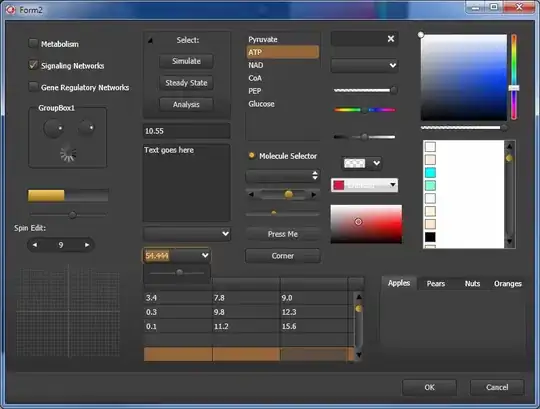Click the Simulate button

186,61
